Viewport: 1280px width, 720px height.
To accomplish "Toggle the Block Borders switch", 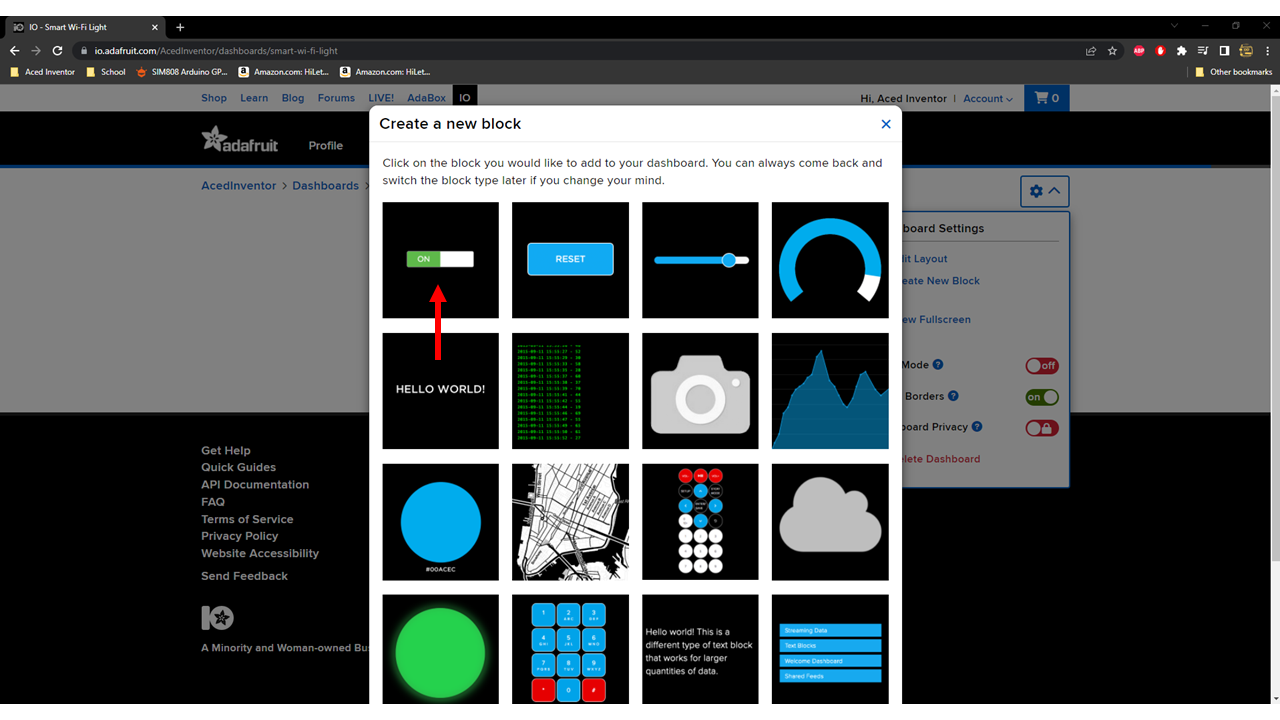I will coord(1041,397).
